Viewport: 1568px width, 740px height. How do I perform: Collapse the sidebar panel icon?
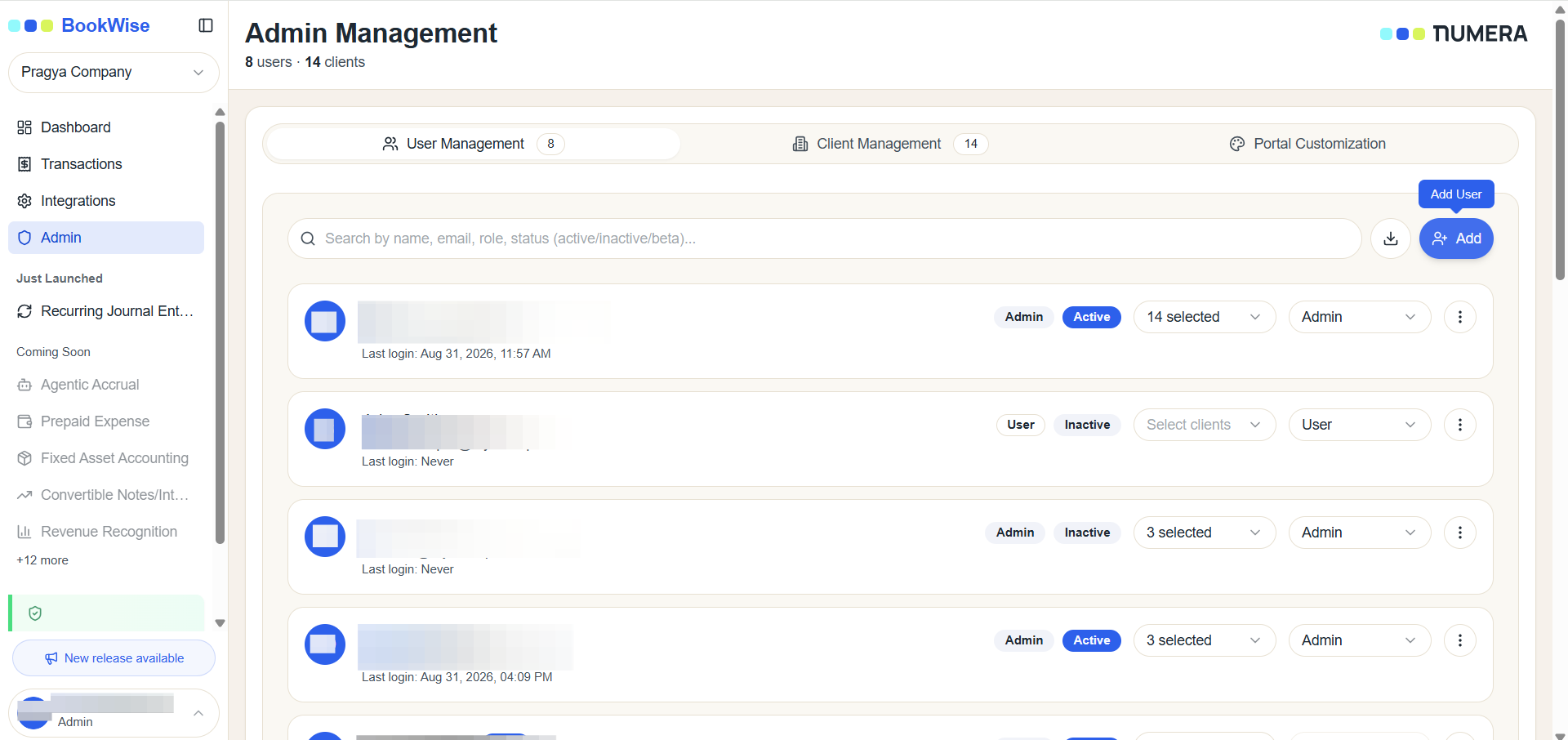pos(206,25)
